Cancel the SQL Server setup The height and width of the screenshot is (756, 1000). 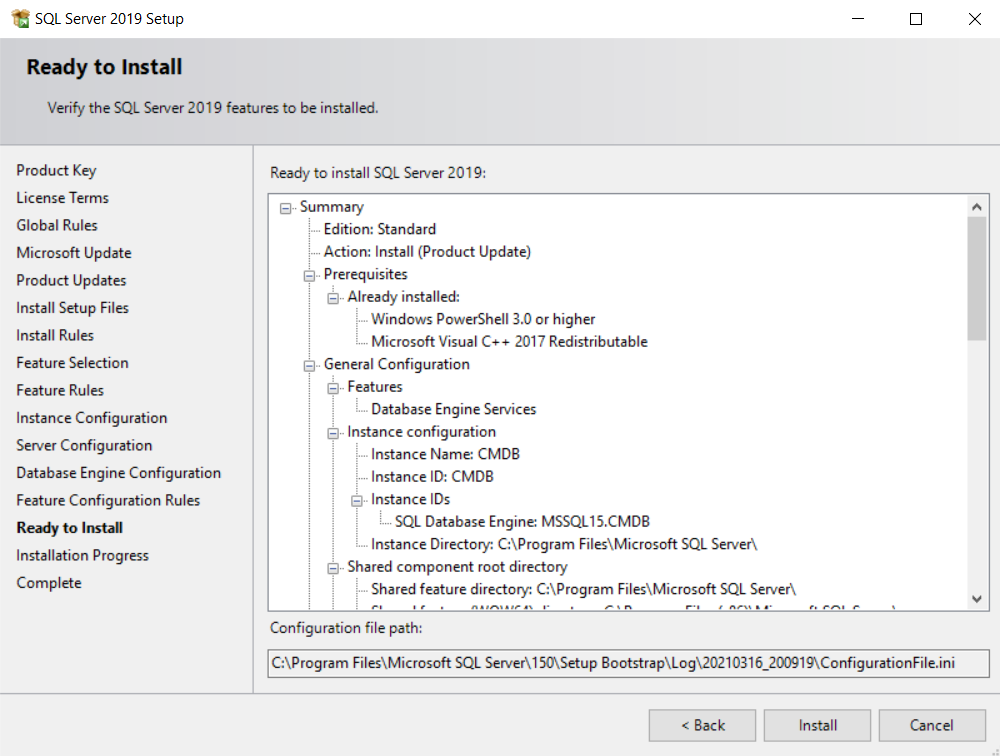tap(932, 725)
